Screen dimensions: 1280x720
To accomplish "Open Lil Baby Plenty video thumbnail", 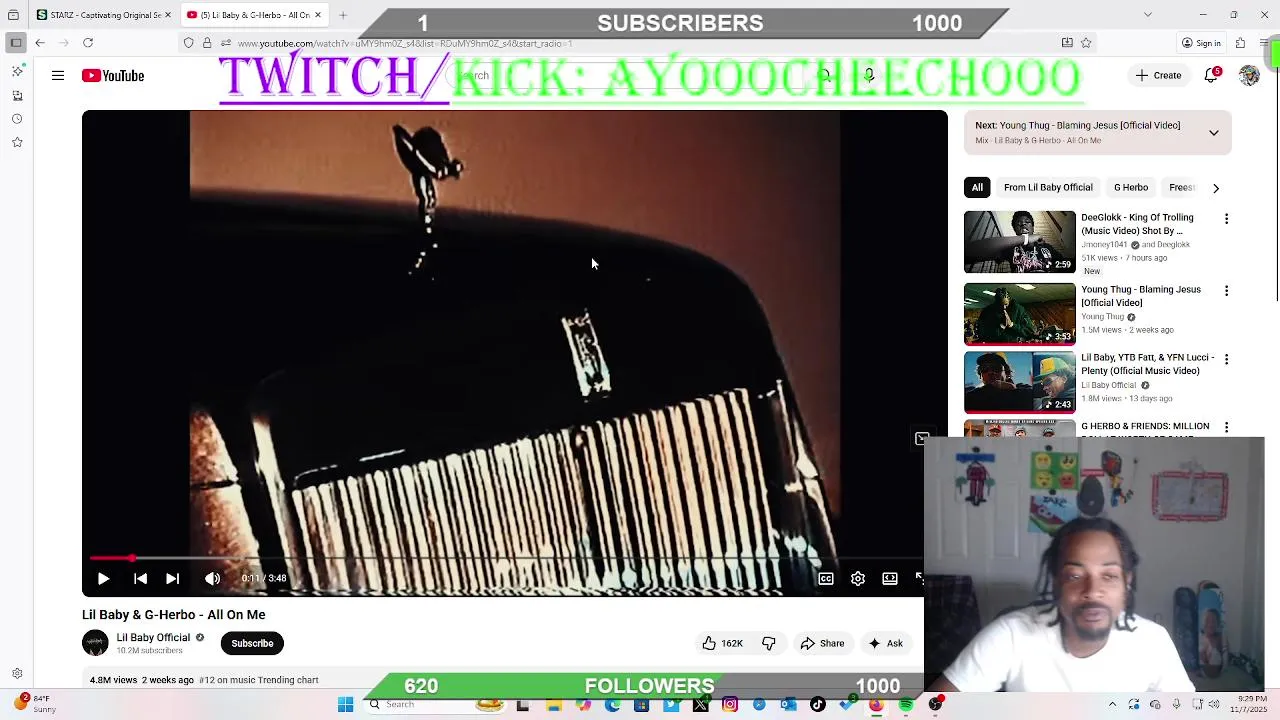I will coord(1020,382).
